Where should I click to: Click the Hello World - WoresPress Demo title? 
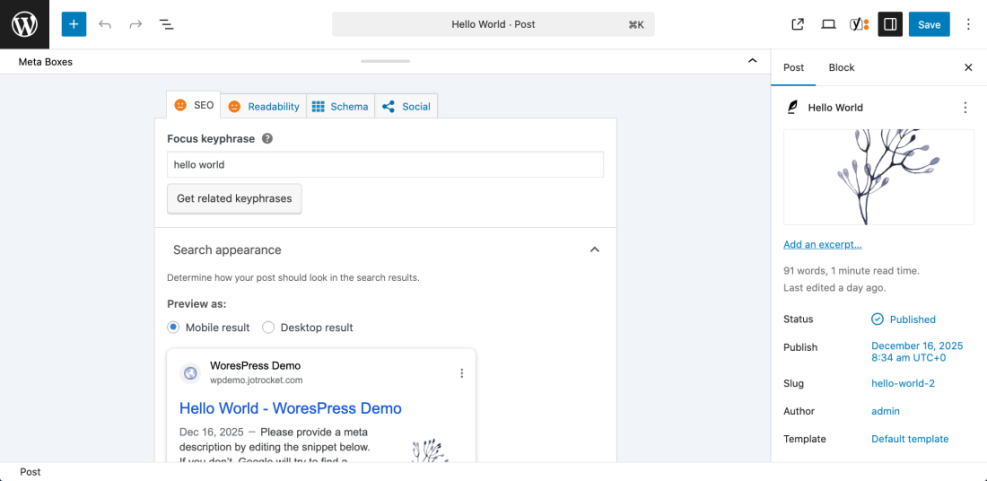pos(290,408)
